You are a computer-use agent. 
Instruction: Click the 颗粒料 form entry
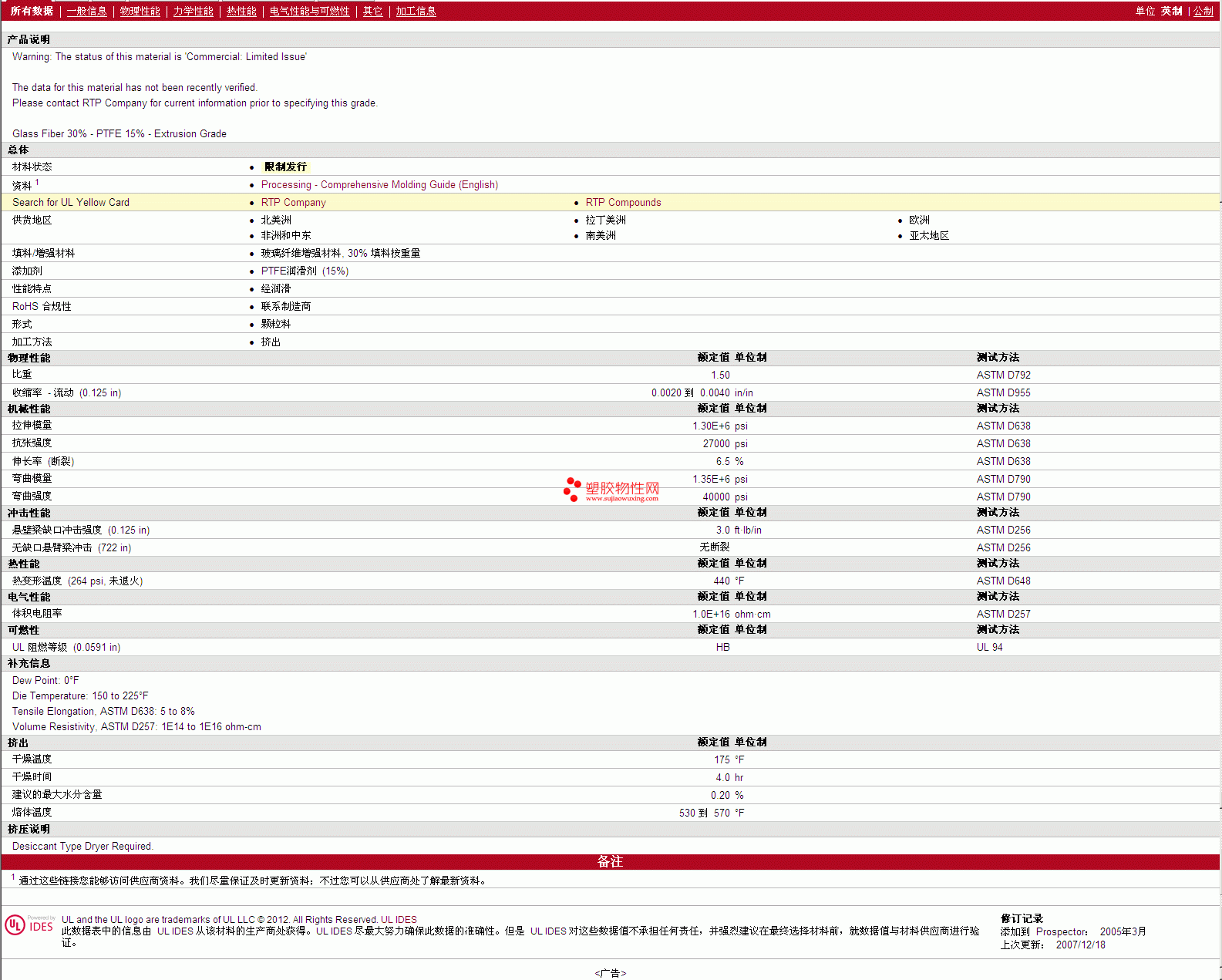pos(276,324)
